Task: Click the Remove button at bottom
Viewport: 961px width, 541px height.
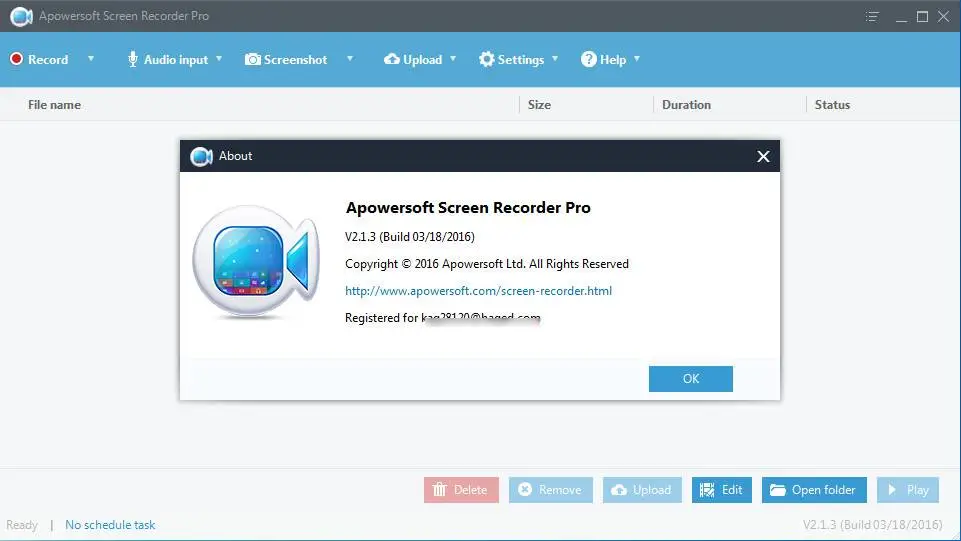Action: tap(550, 490)
